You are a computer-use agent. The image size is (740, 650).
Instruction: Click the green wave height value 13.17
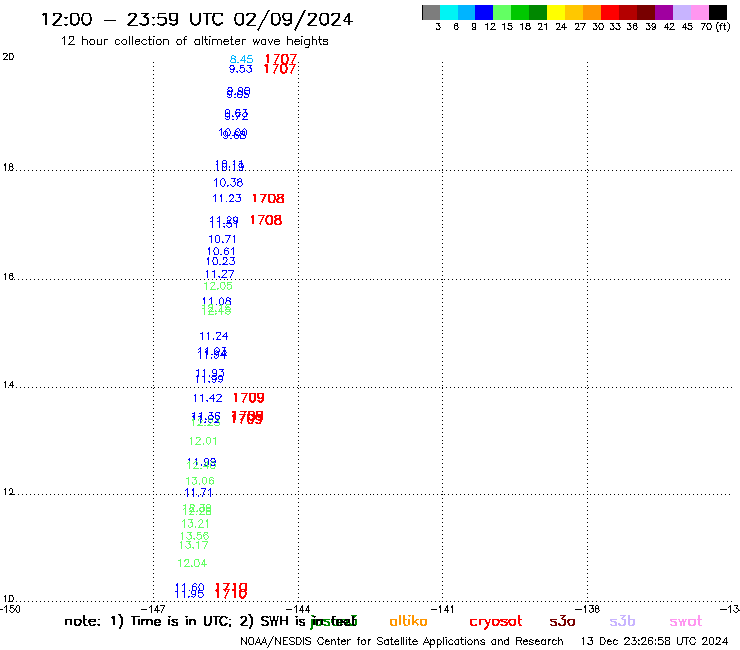193,545
